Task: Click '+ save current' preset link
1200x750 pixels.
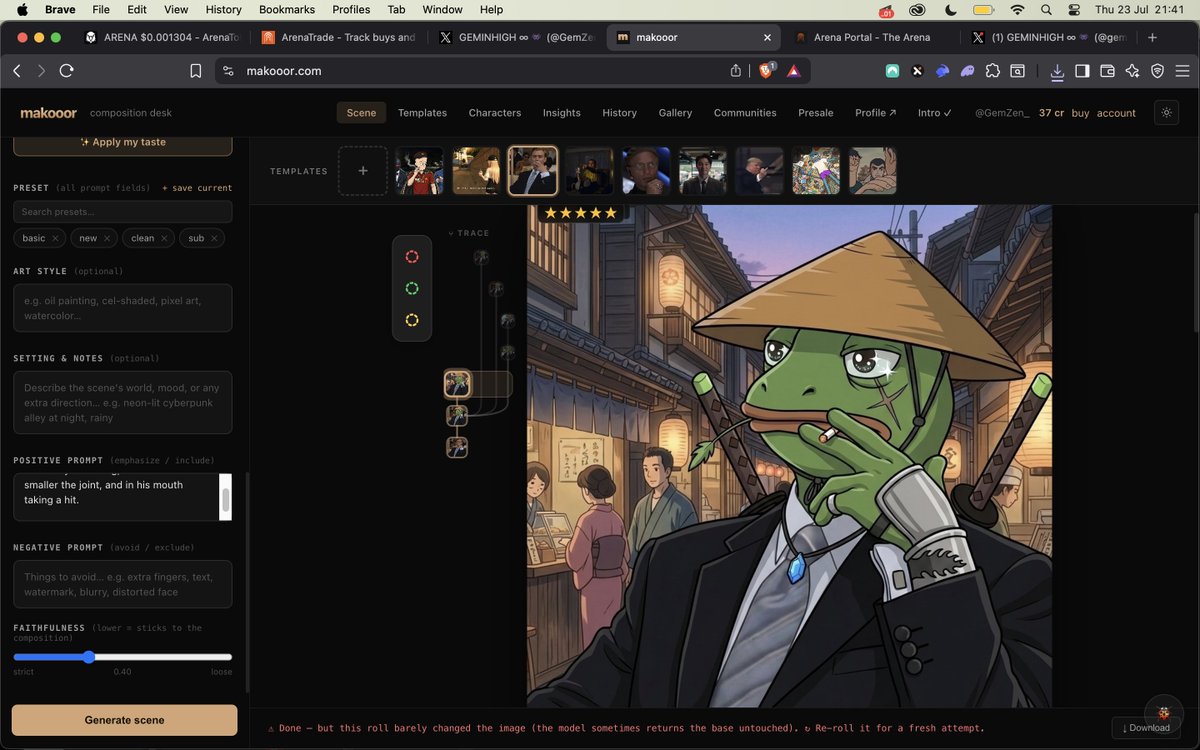Action: point(197,188)
